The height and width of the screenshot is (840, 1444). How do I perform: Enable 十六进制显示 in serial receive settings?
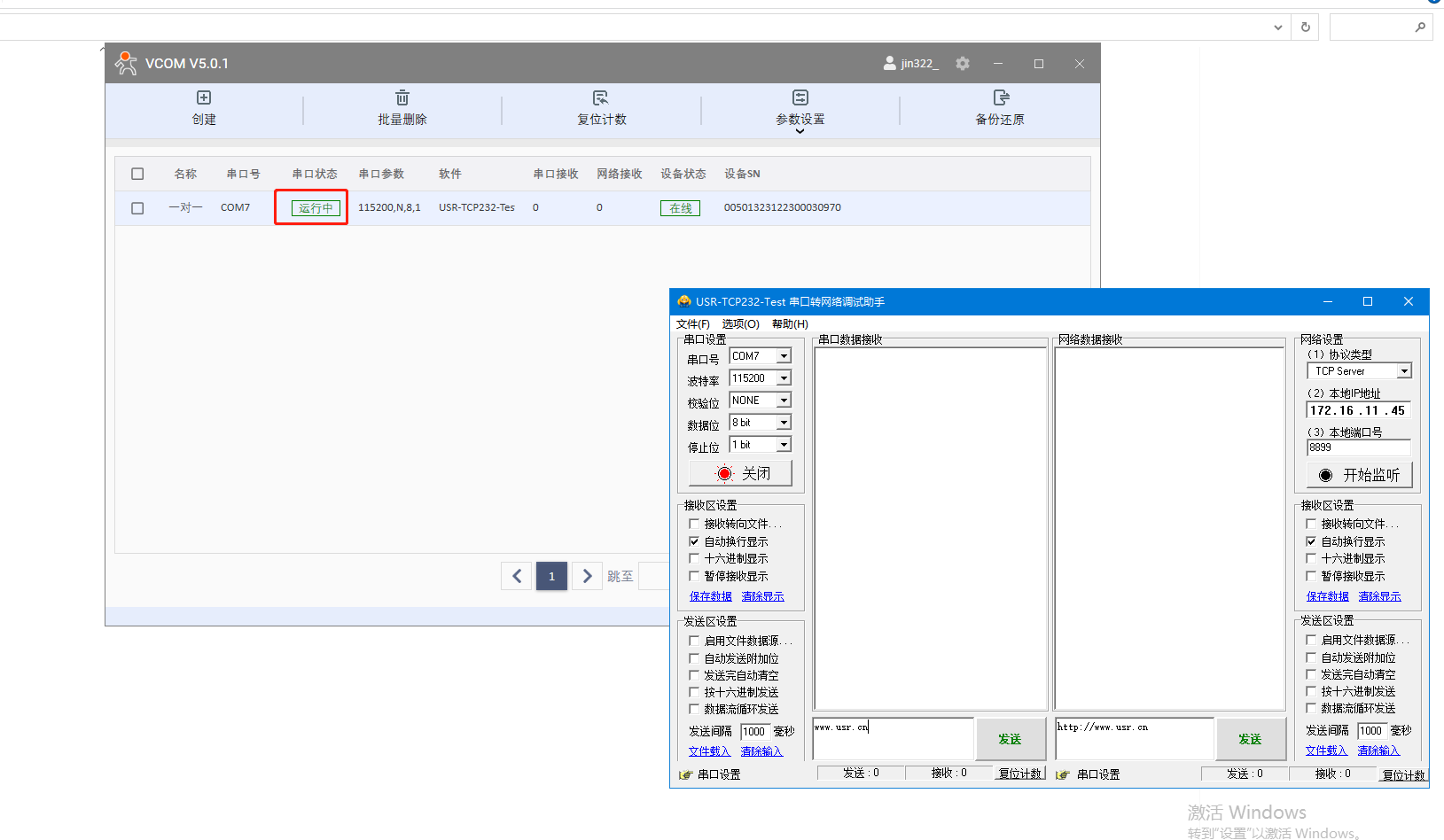pyautogui.click(x=694, y=558)
